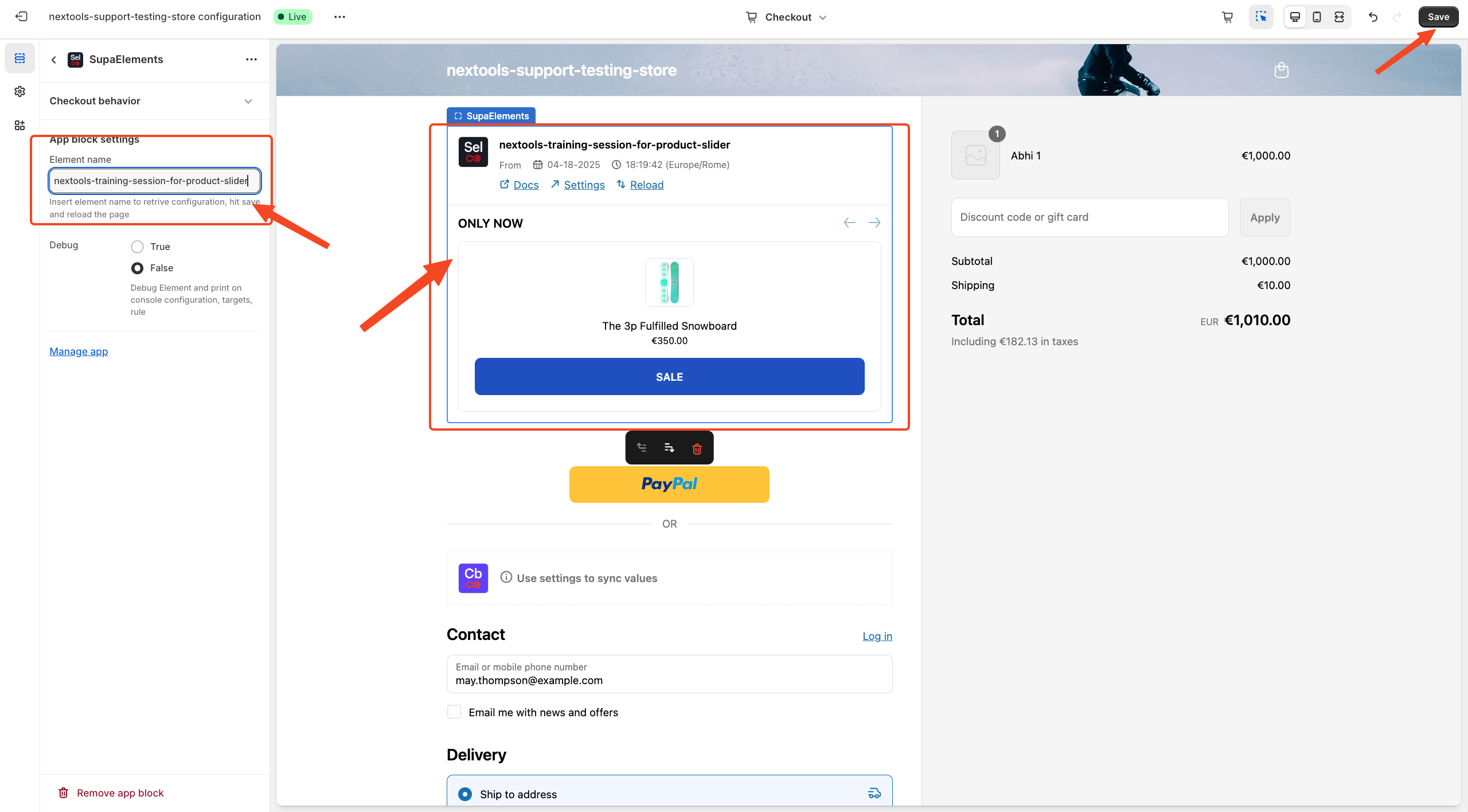Click the Live status badge
1468x812 pixels.
pos(292,17)
